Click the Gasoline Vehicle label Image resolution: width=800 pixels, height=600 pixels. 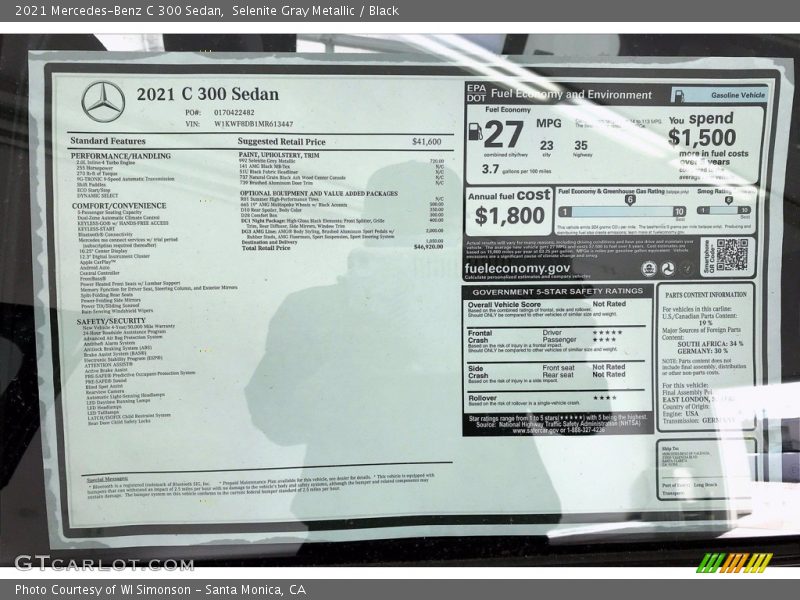[x=738, y=95]
